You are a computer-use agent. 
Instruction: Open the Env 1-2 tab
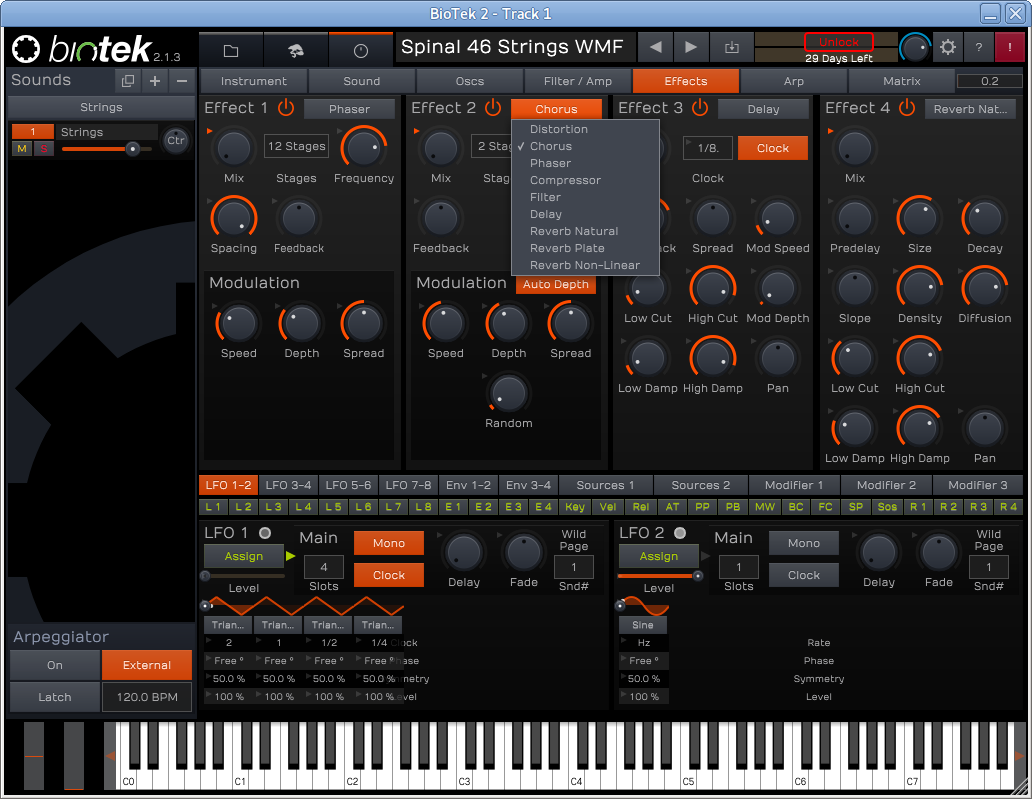coord(468,485)
